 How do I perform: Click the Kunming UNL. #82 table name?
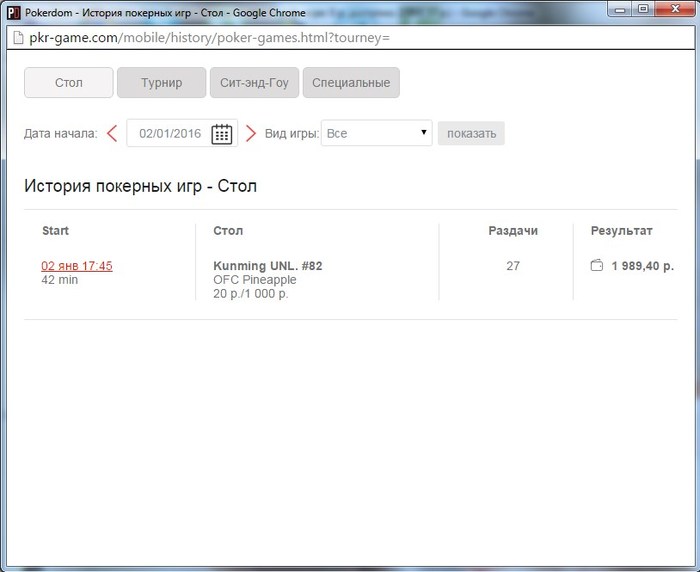[268, 266]
